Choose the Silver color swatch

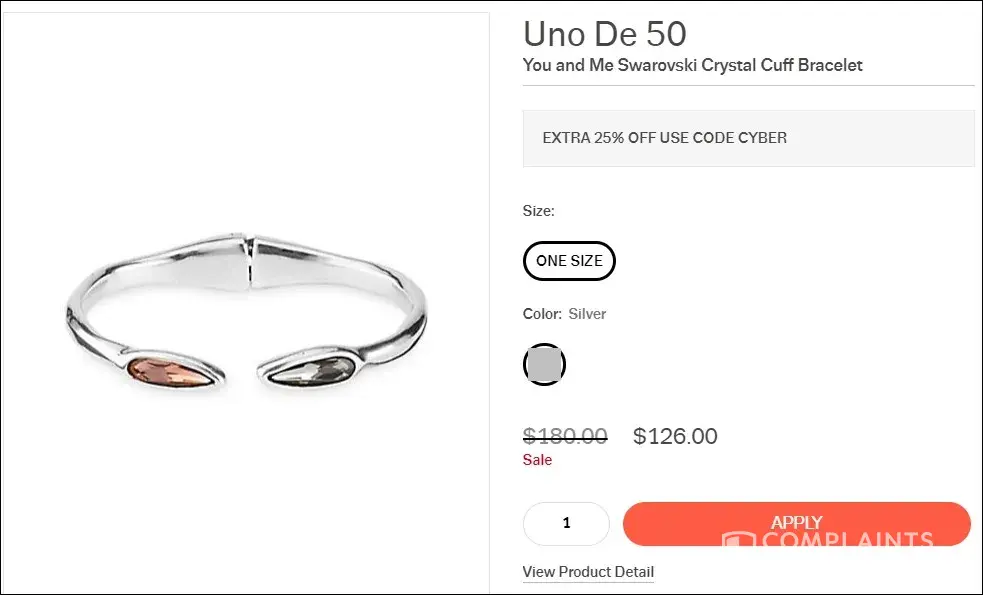pos(544,364)
